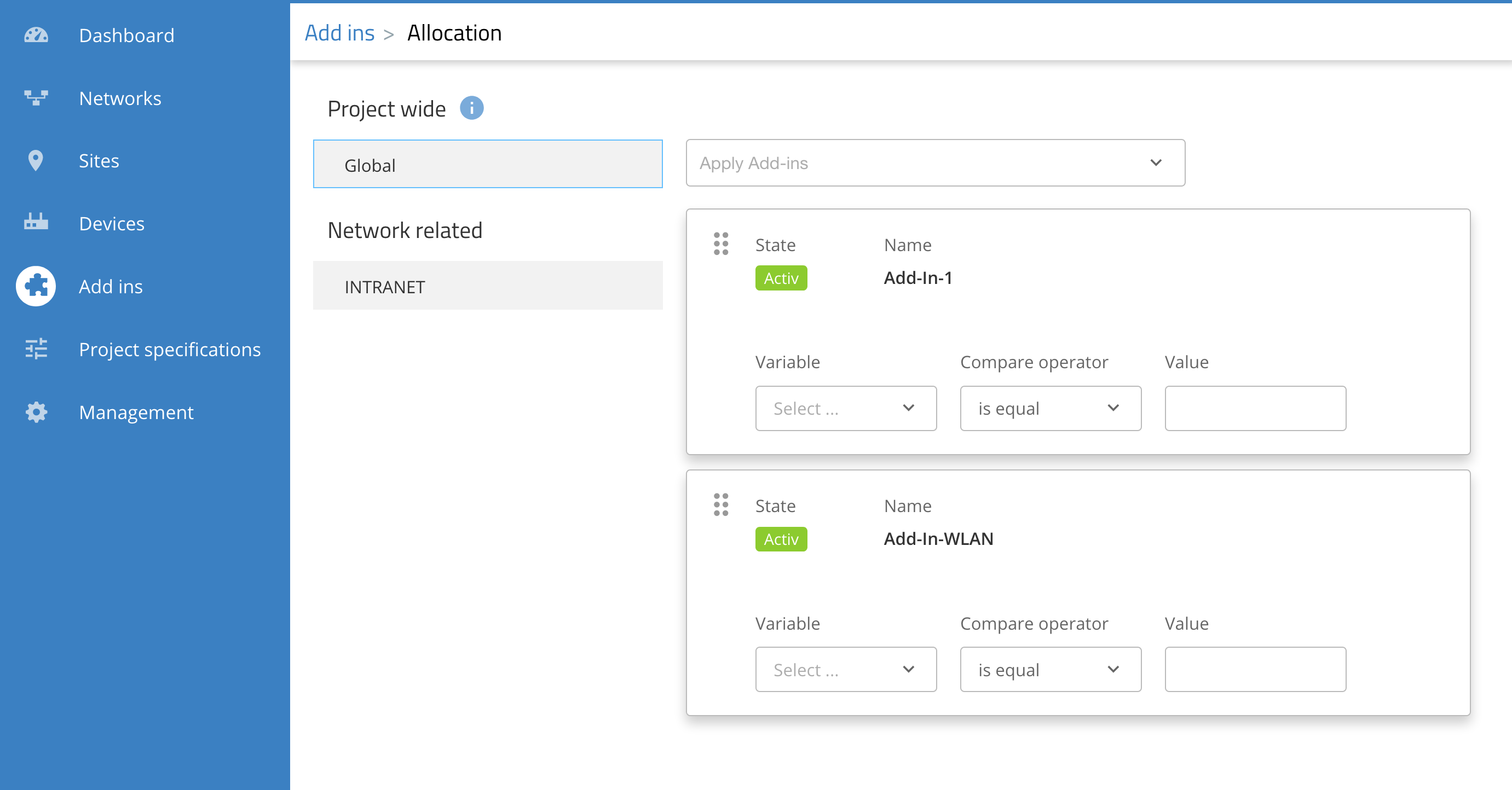Open the Apply Add-ins dropdown
The width and height of the screenshot is (1512, 790).
[x=935, y=163]
